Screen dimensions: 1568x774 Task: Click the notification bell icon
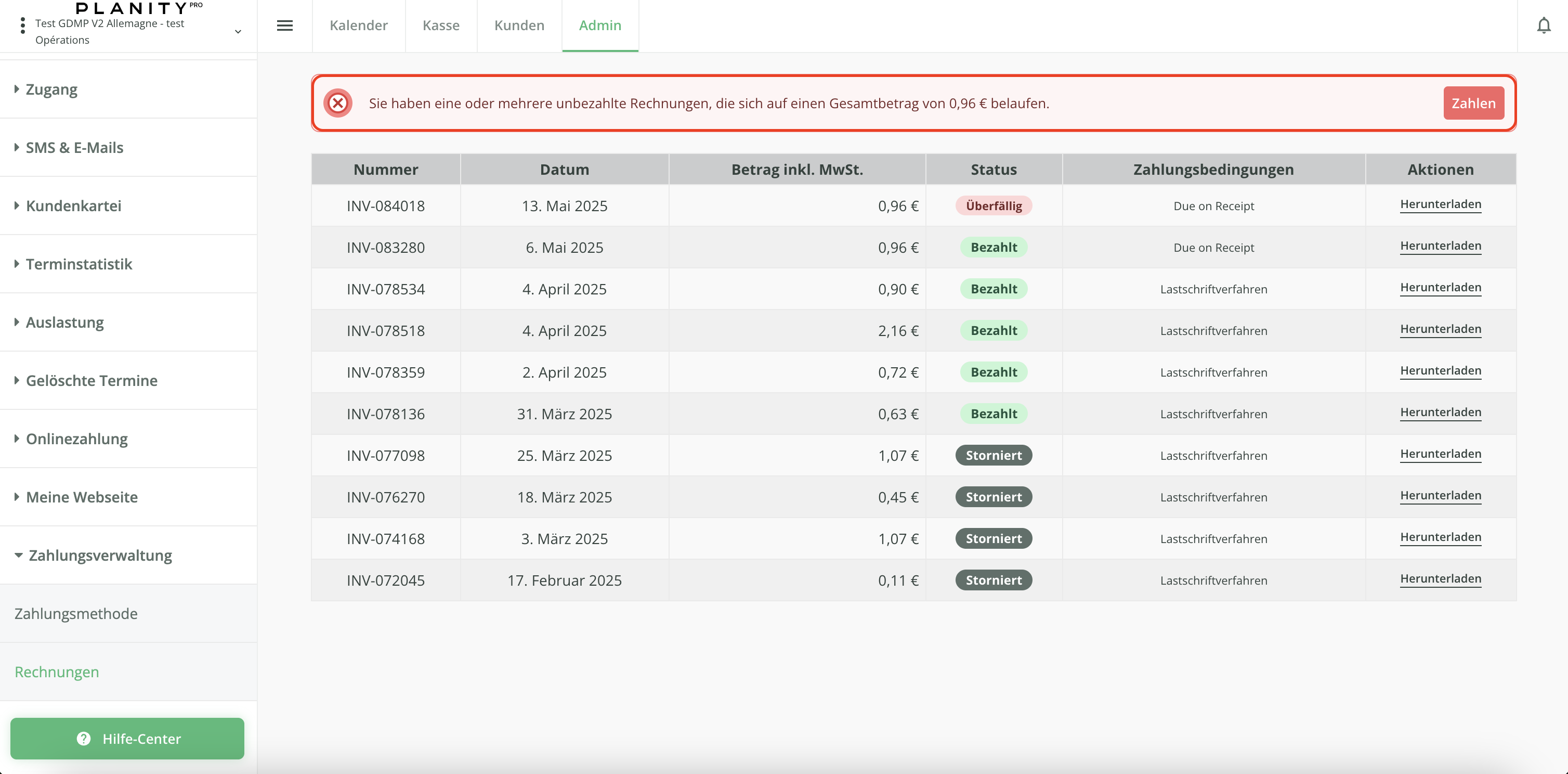pos(1543,25)
